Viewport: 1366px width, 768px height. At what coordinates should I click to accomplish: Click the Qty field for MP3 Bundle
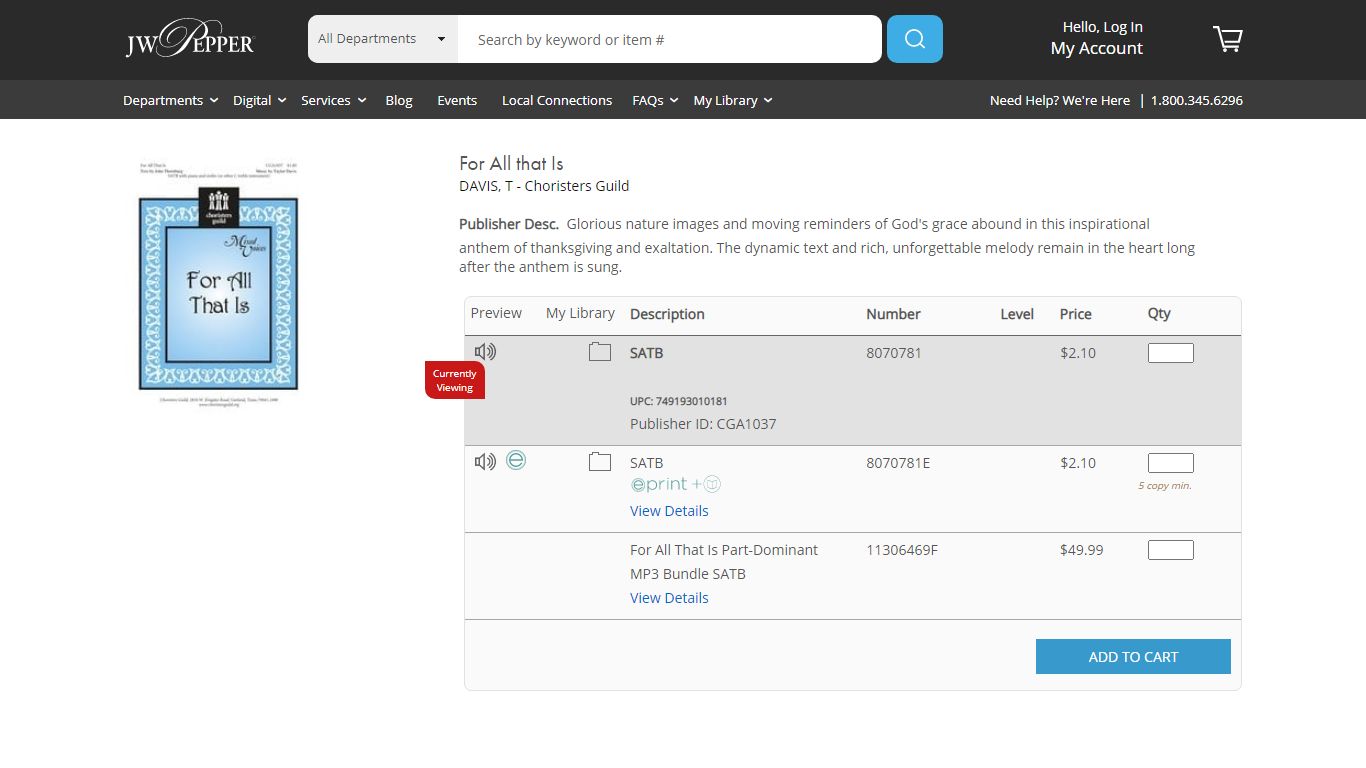point(1171,550)
